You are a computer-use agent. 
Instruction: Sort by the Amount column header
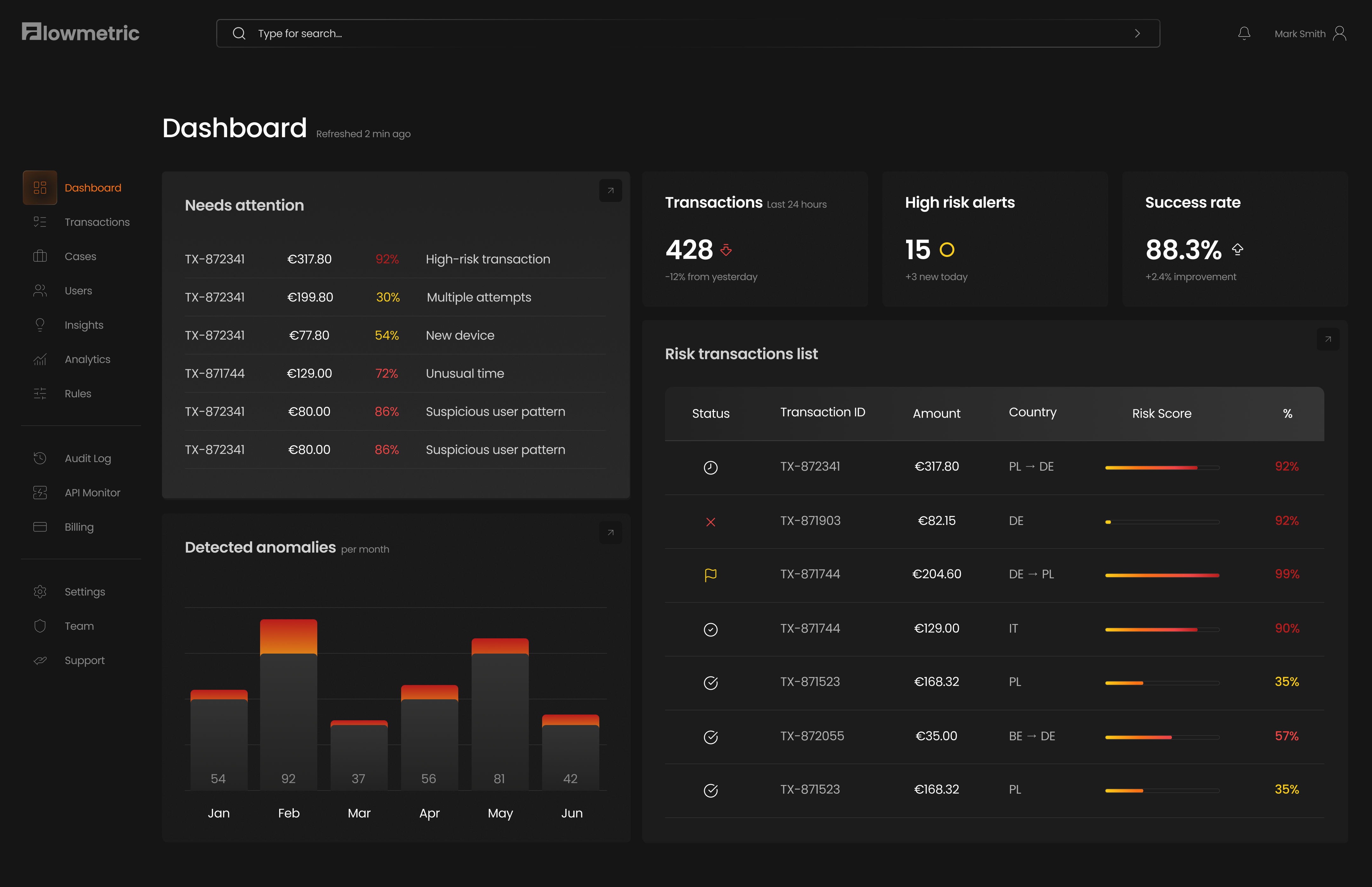[936, 413]
